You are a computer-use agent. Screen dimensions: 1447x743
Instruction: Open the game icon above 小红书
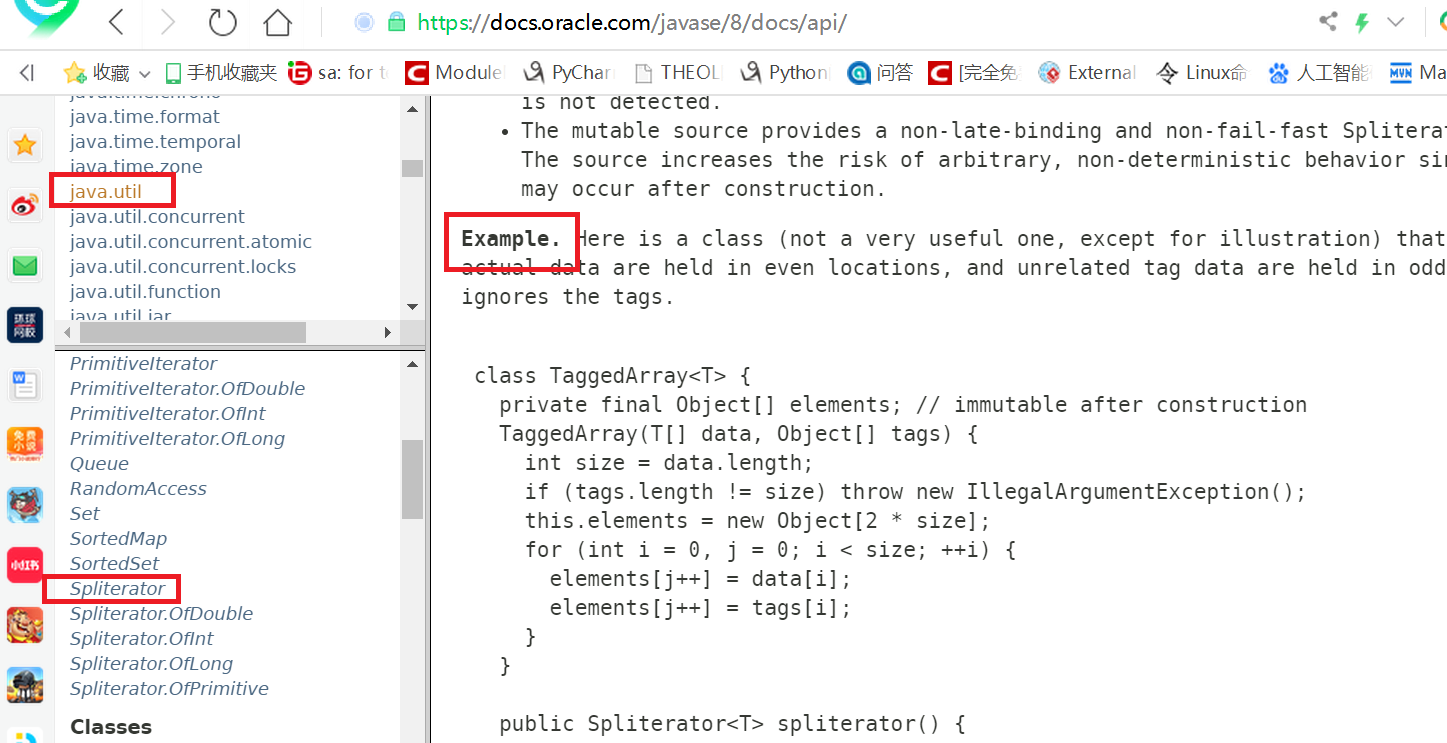click(25, 505)
